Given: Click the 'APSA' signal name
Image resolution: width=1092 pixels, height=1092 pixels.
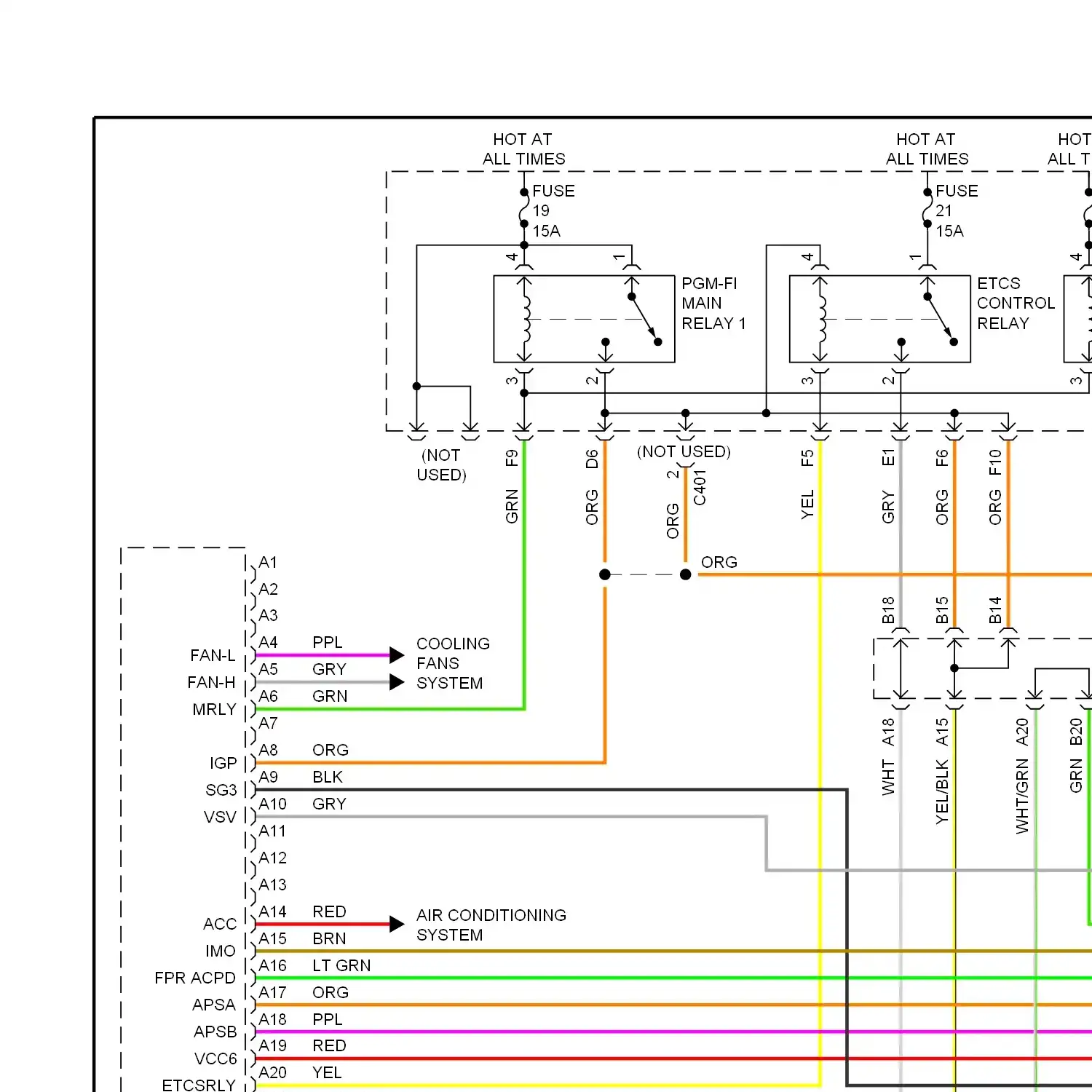Looking at the screenshot, I should pos(214,1005).
